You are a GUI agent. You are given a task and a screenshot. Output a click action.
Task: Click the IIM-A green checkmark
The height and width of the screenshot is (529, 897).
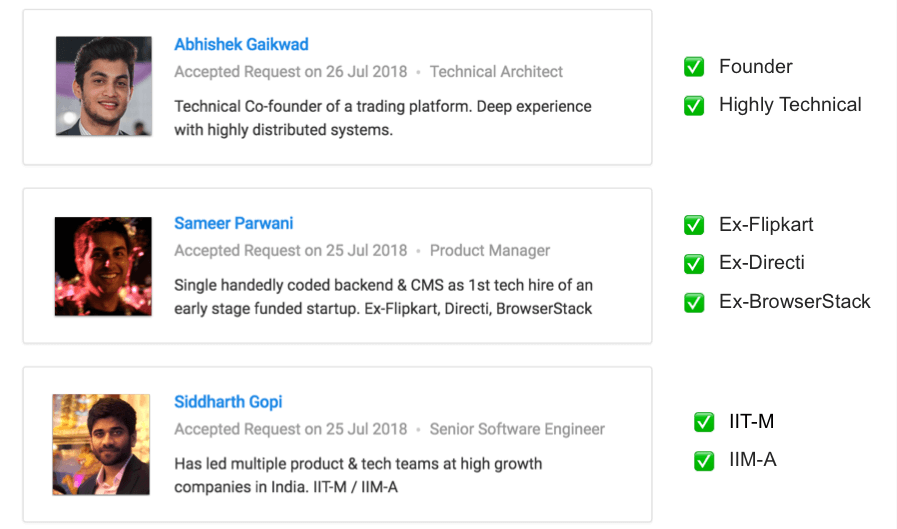[x=704, y=460]
